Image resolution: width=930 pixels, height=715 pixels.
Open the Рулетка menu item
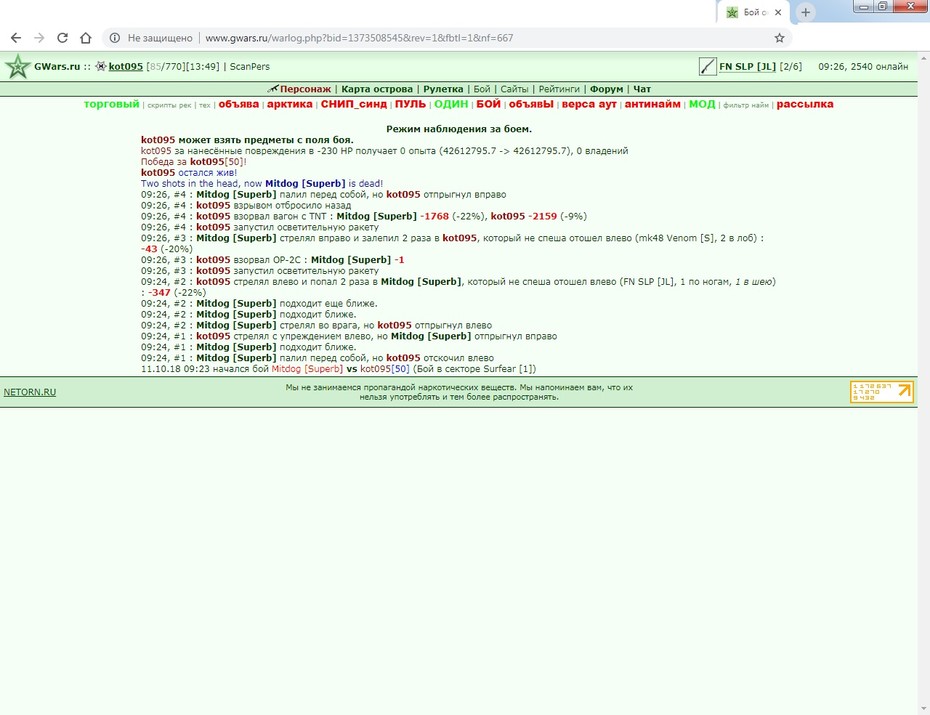443,89
